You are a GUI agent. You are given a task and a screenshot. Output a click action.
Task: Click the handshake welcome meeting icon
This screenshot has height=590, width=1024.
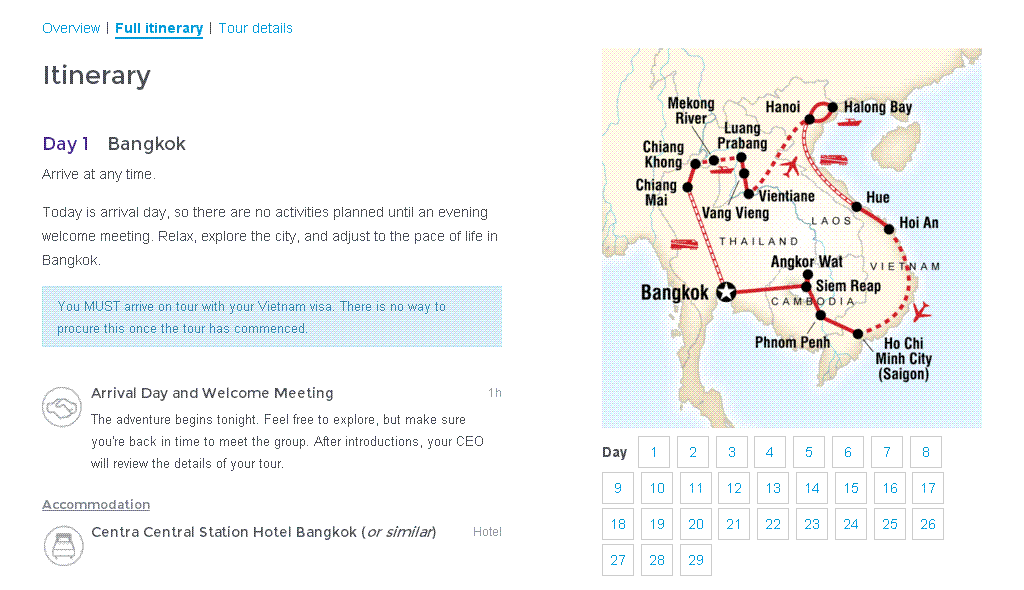pos(62,407)
